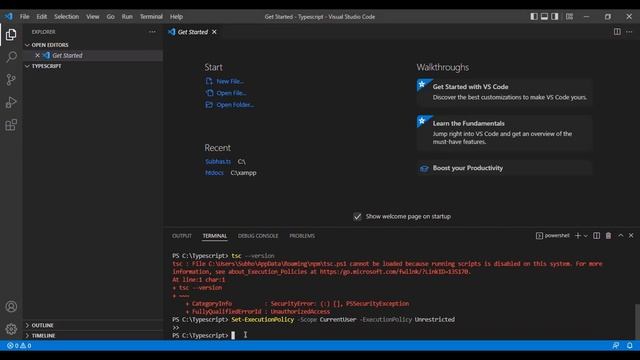Open the File menu

tap(24, 17)
